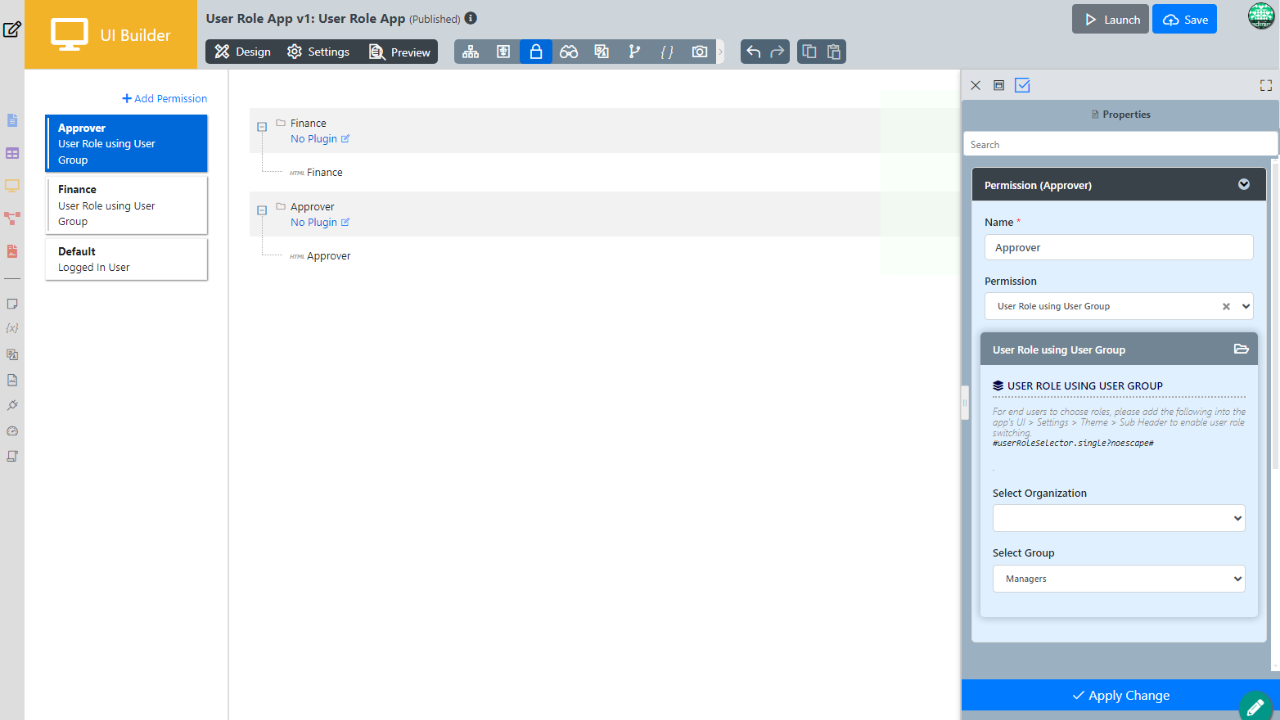Collapse the Finance category tree node
This screenshot has width=1280, height=720.
(x=262, y=127)
